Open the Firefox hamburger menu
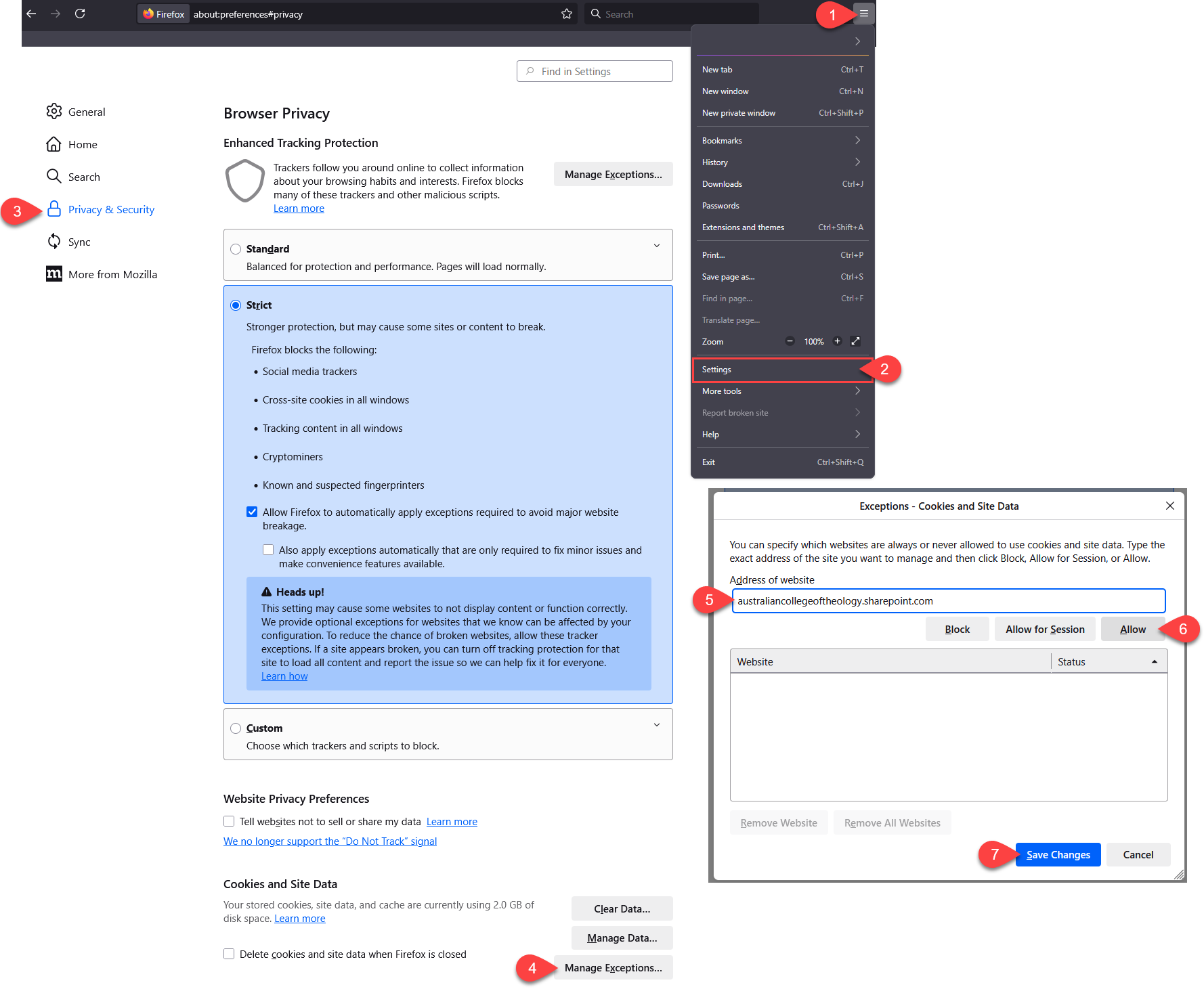Image resolution: width=1204 pixels, height=989 pixels. pos(864,14)
